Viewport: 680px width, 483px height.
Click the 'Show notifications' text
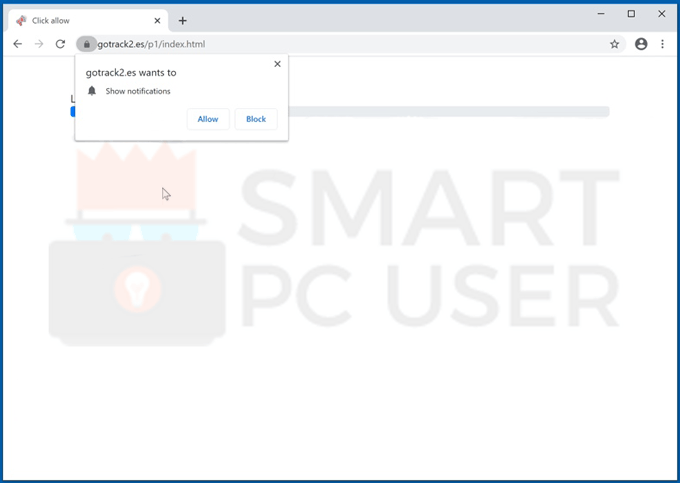pos(138,91)
